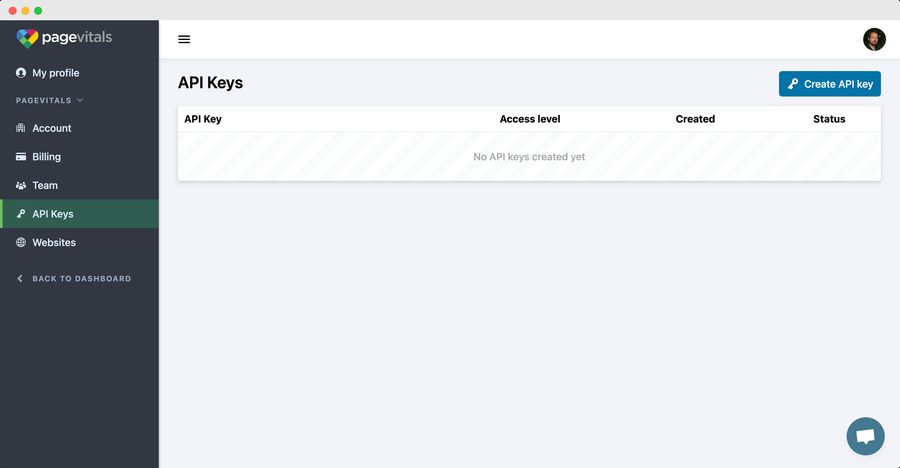
Task: Click the API Keys key icon
Action: [x=21, y=214]
